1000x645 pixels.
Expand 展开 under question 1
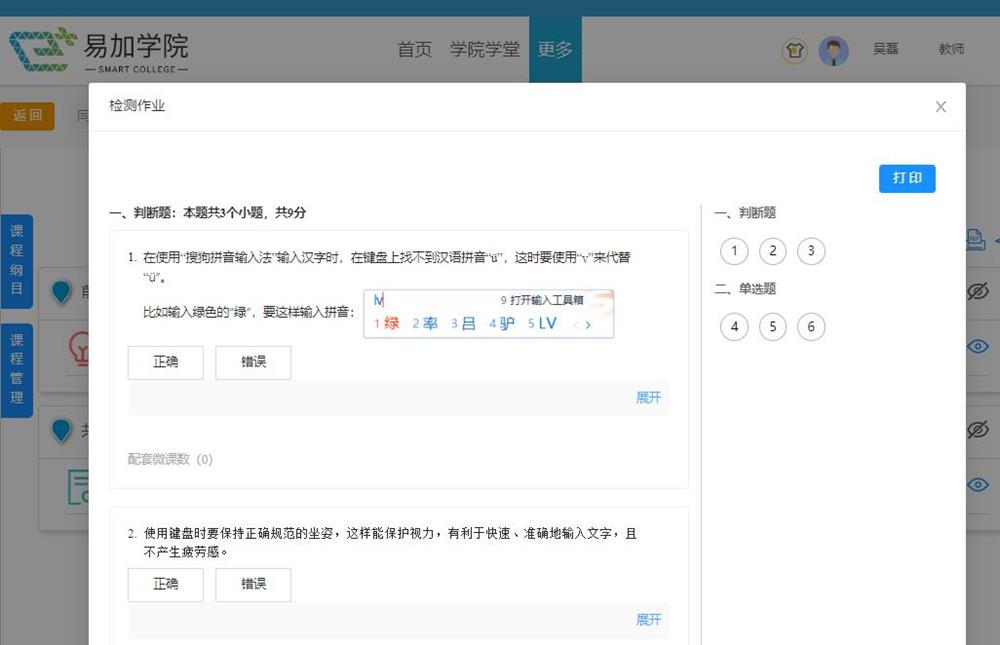point(648,397)
